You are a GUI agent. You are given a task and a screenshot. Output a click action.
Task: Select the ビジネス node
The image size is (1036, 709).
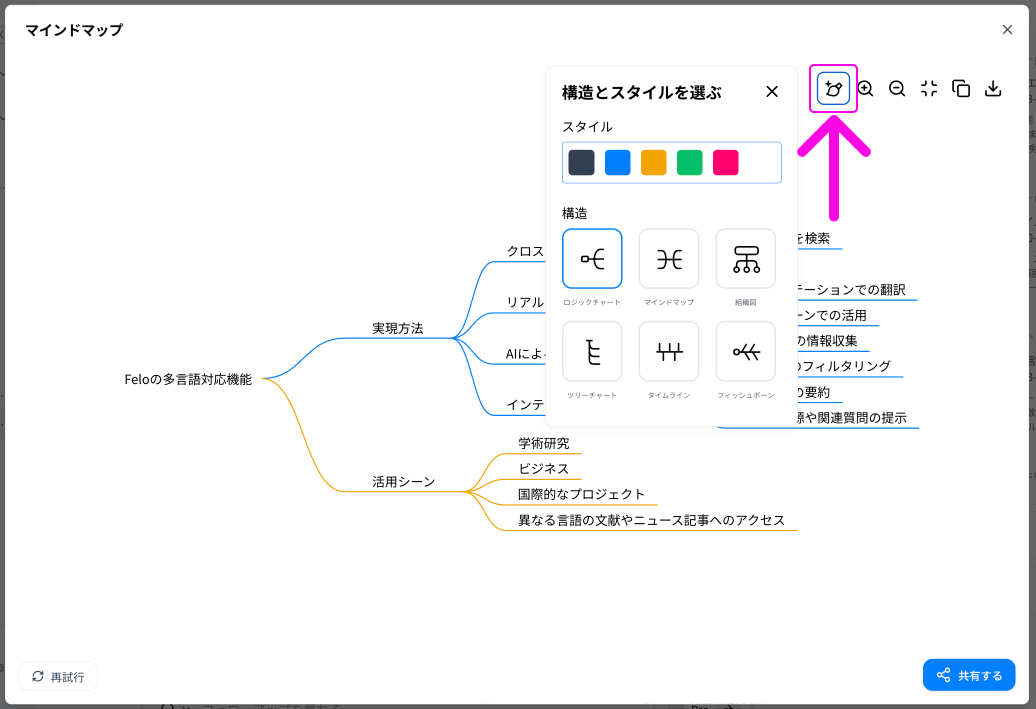coord(544,469)
